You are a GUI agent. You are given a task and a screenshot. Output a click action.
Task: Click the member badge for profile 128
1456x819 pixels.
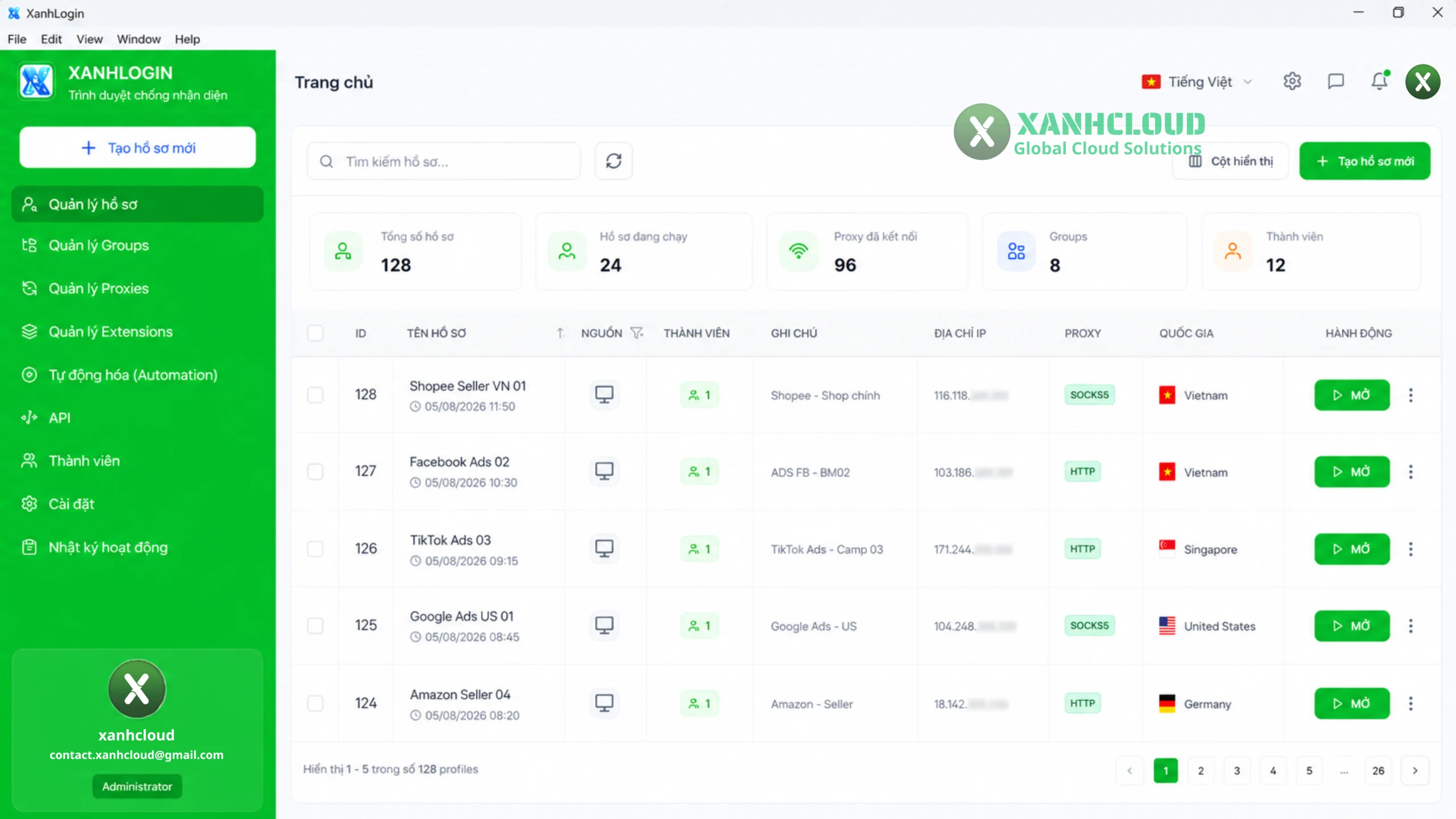699,395
